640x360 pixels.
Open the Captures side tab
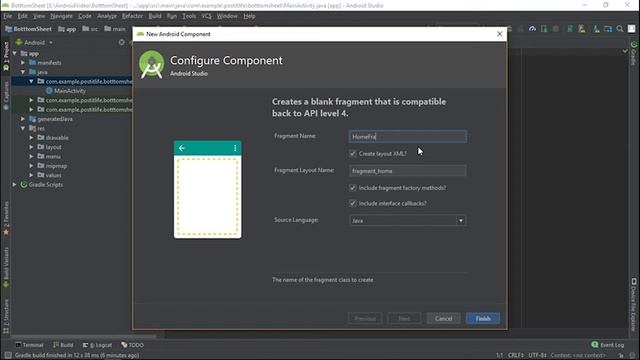(6, 96)
